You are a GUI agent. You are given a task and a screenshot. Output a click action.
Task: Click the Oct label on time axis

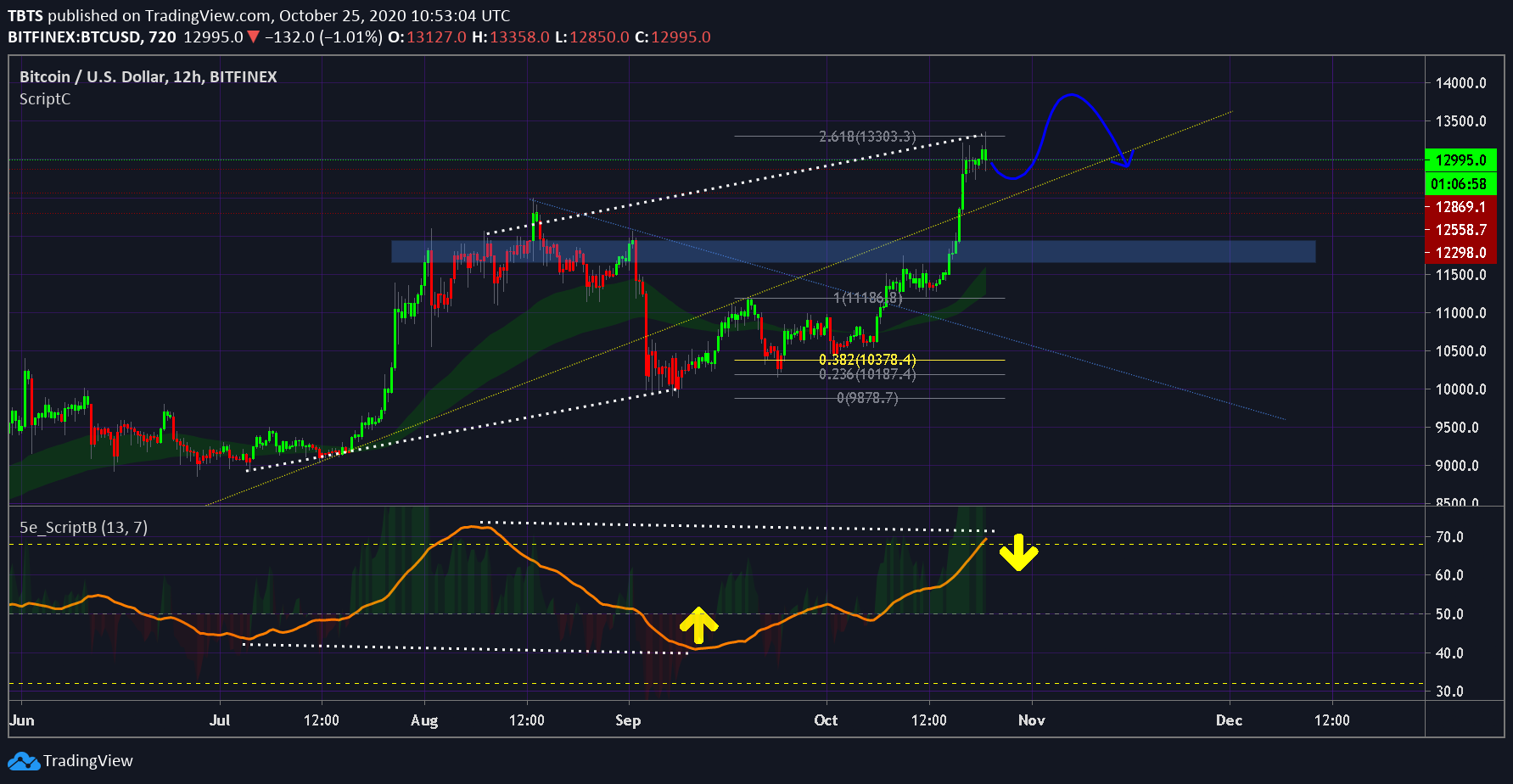click(x=826, y=720)
